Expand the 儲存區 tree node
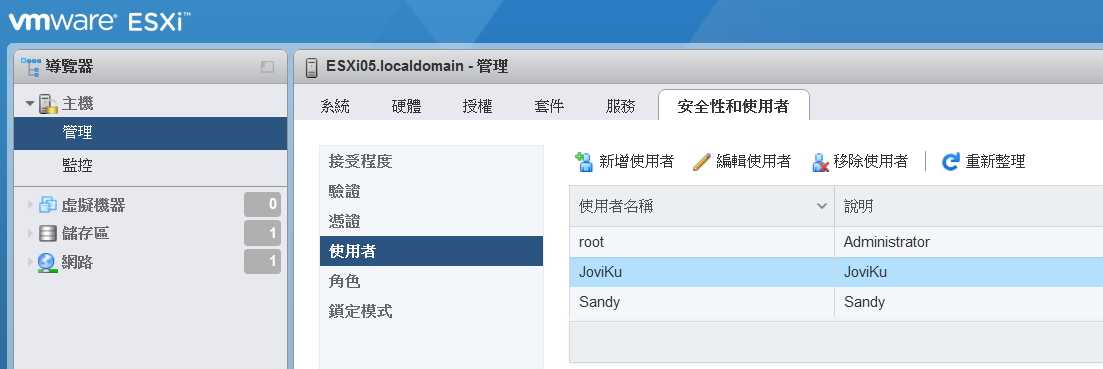1103x369 pixels. 30,233
